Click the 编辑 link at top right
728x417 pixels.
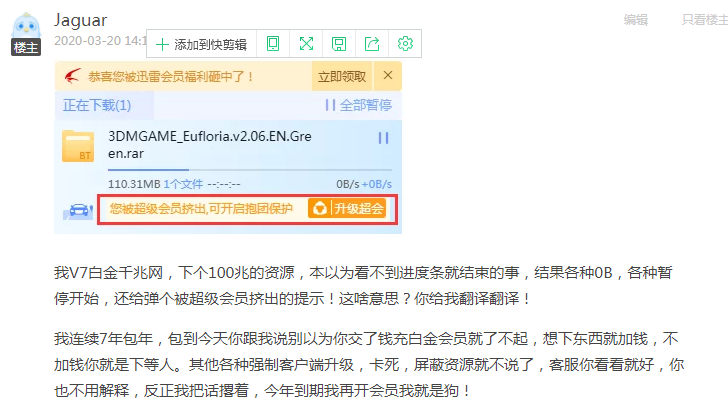636,19
